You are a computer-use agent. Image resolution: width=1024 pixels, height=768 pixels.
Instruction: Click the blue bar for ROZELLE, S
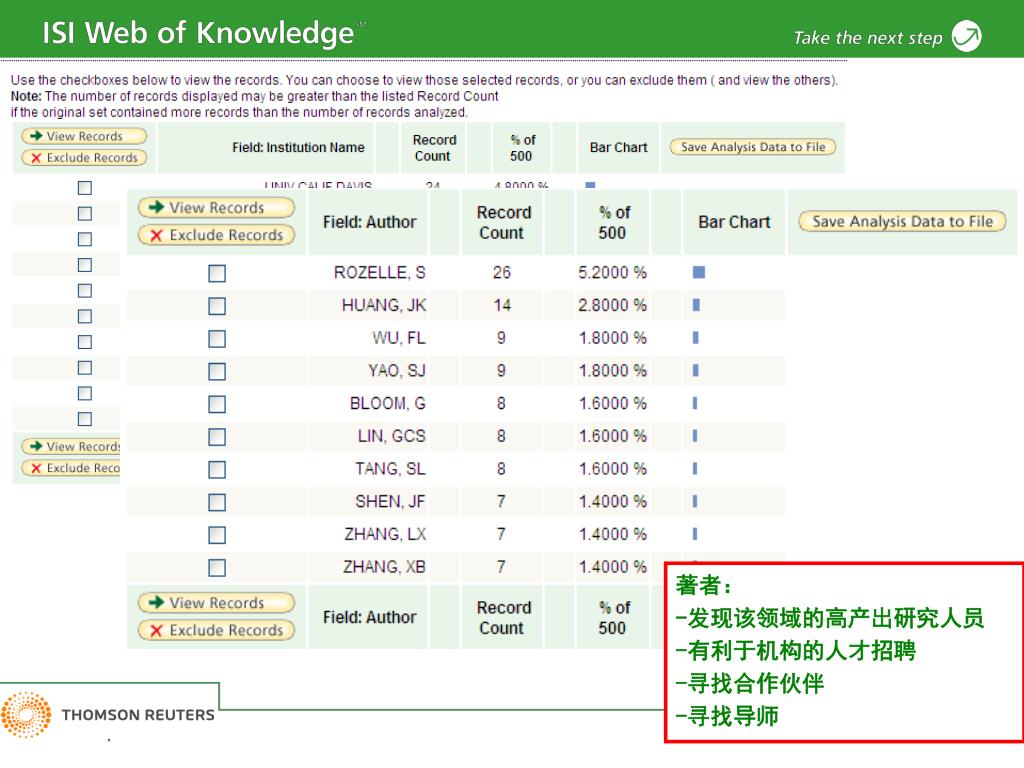tap(699, 272)
